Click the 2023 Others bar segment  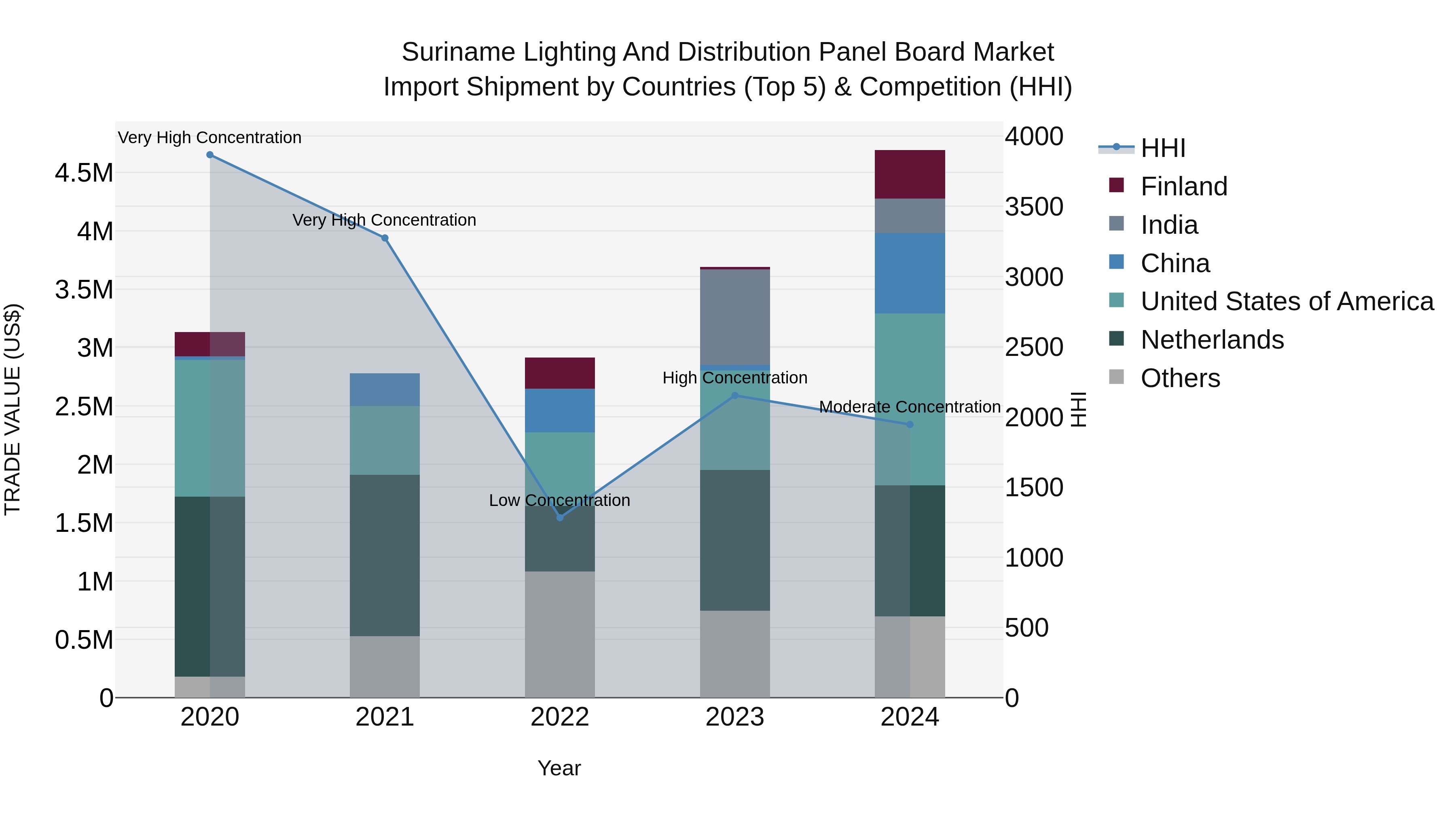click(x=735, y=654)
